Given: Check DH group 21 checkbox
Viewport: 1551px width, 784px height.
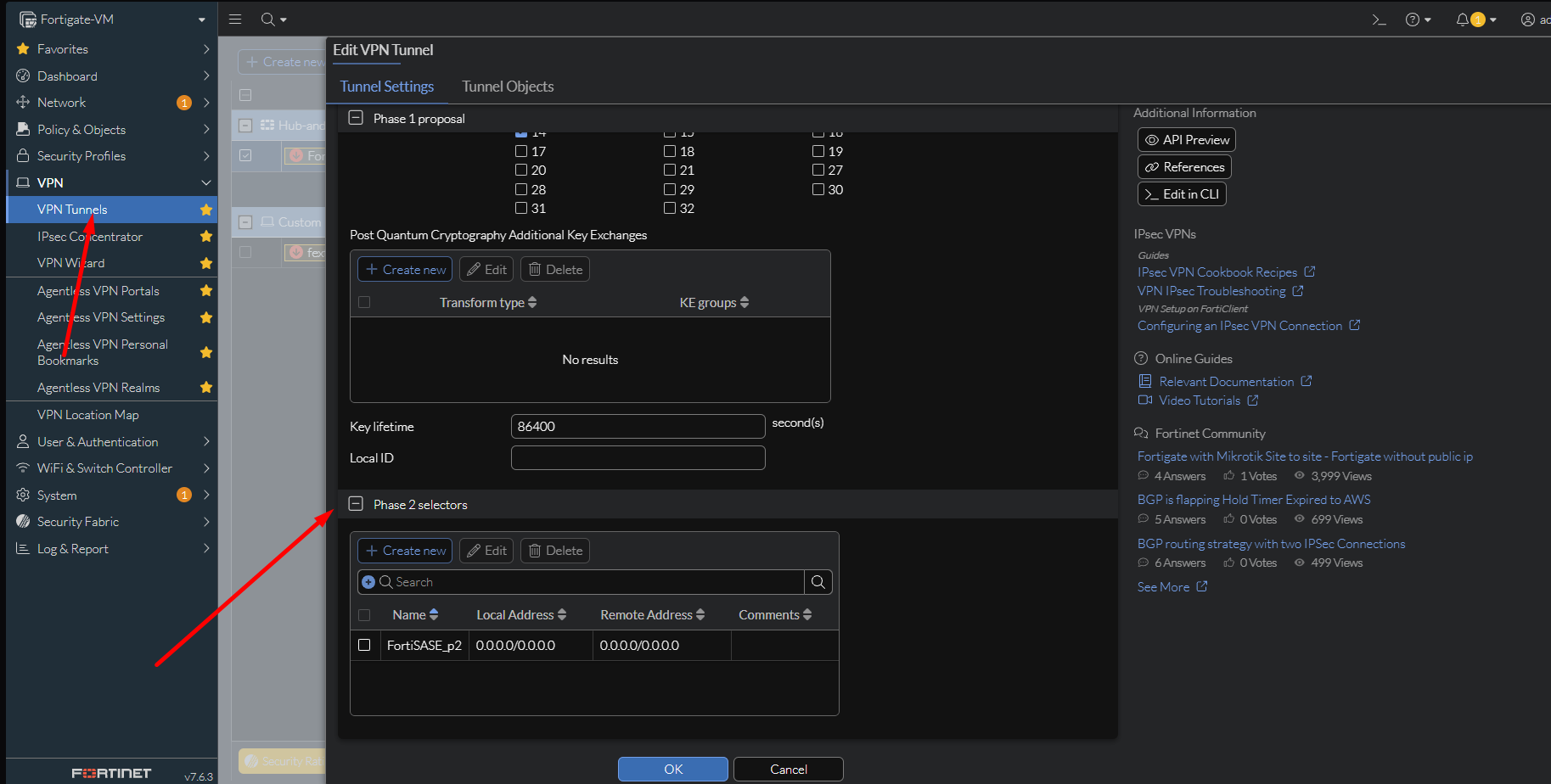Looking at the screenshot, I should (x=670, y=170).
